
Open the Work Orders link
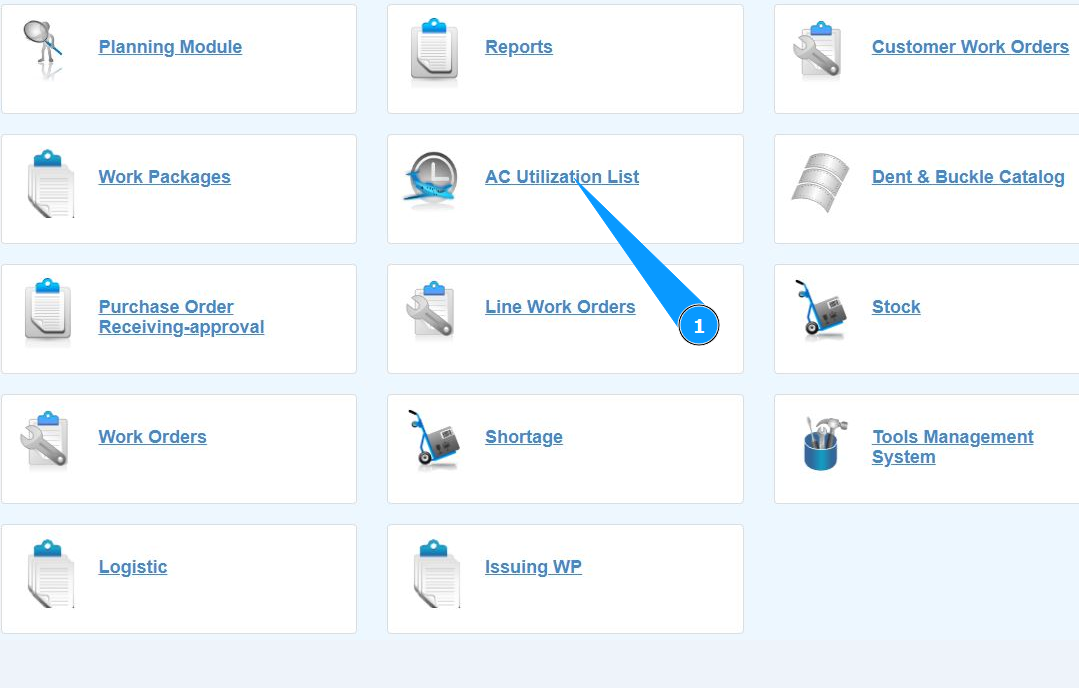[152, 437]
